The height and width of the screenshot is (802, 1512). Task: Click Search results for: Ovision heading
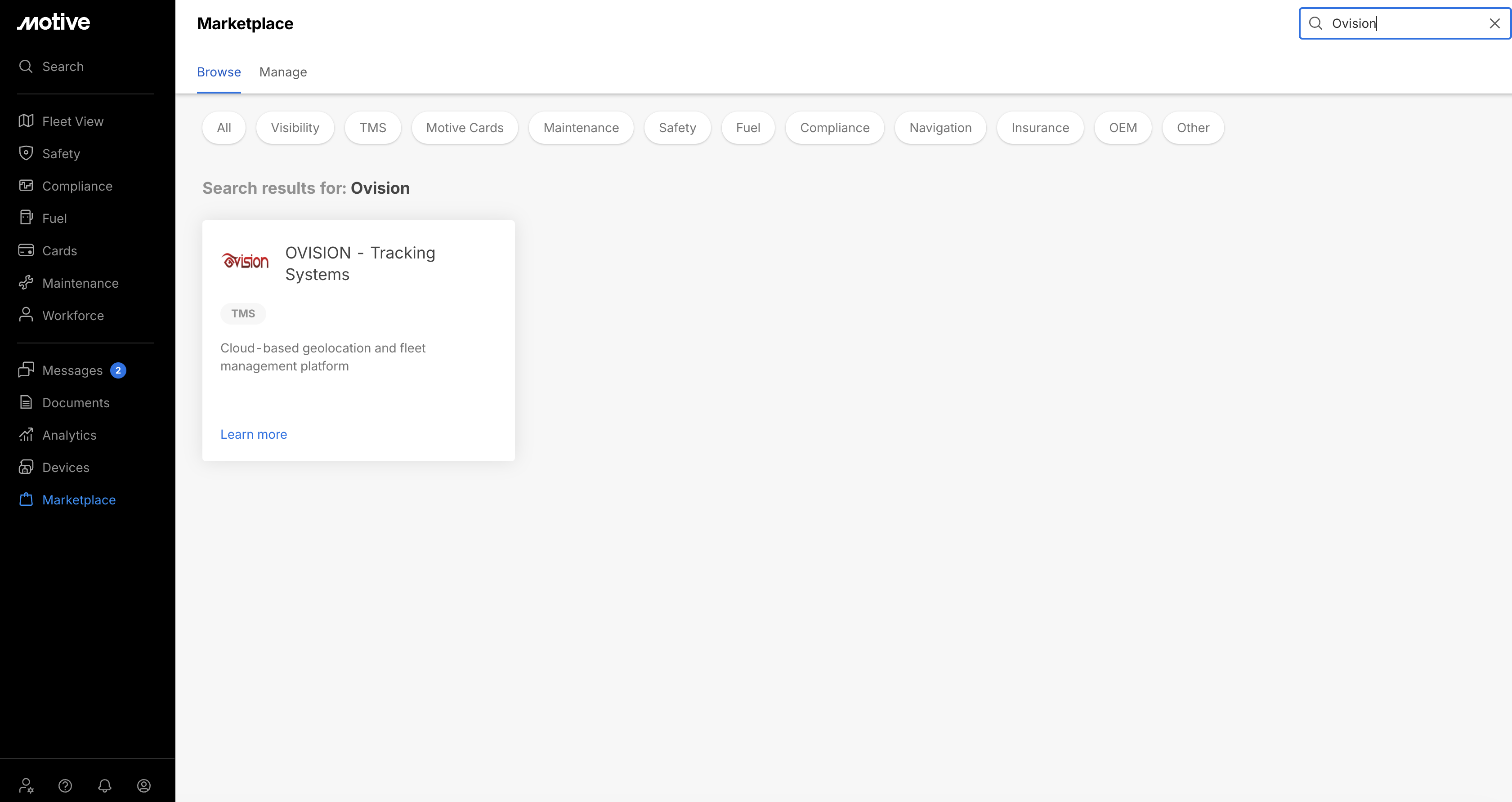306,188
